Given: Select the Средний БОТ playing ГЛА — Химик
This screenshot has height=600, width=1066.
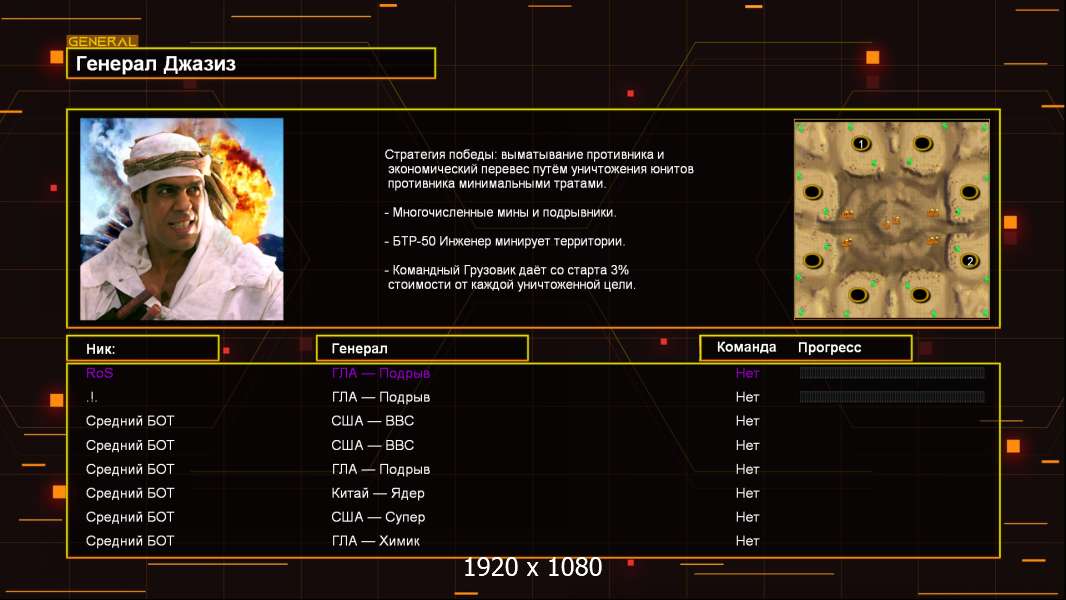Looking at the screenshot, I should (x=130, y=541).
